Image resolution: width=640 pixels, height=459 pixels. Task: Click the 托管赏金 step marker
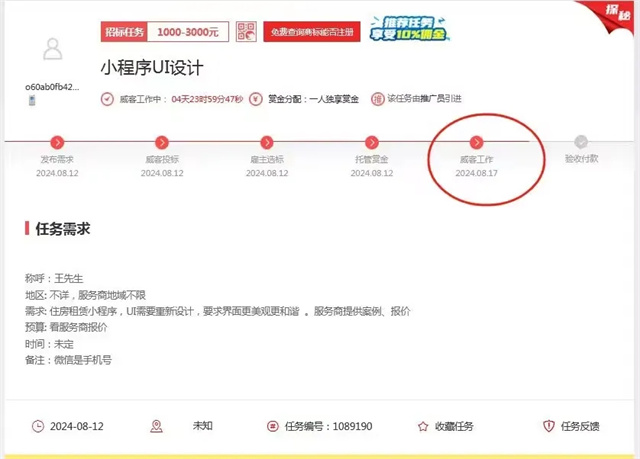pos(372,142)
